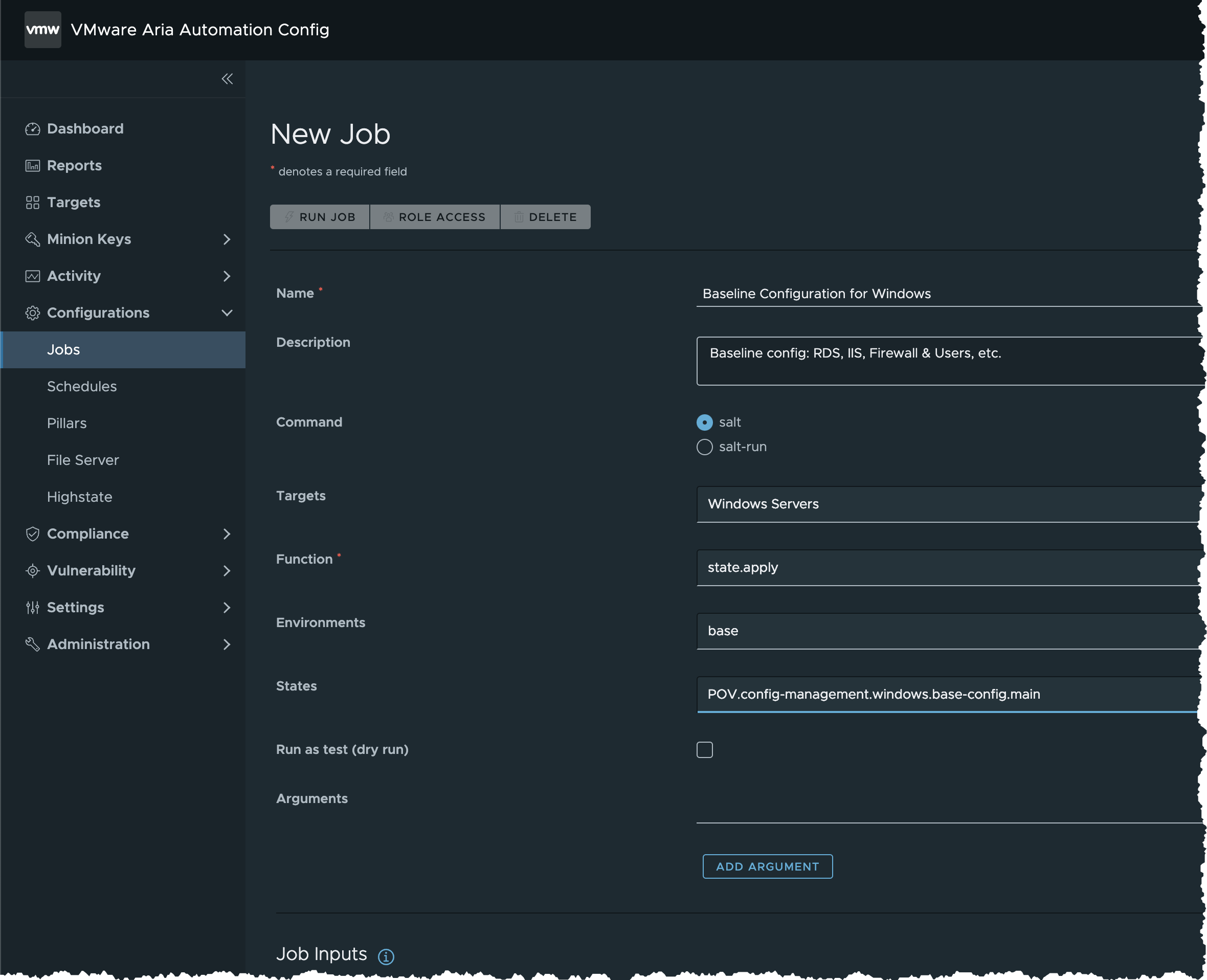Click the Settings sliders icon

tap(33, 608)
